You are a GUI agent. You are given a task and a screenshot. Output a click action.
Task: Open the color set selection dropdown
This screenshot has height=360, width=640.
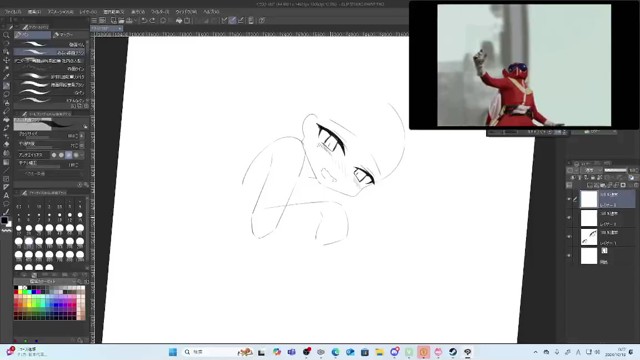pyautogui.click(x=45, y=282)
